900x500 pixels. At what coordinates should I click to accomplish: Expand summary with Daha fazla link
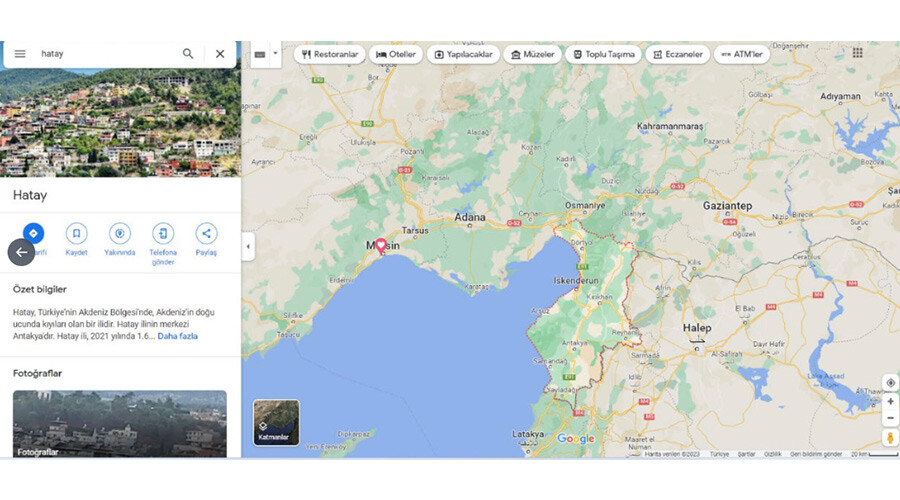(177, 336)
